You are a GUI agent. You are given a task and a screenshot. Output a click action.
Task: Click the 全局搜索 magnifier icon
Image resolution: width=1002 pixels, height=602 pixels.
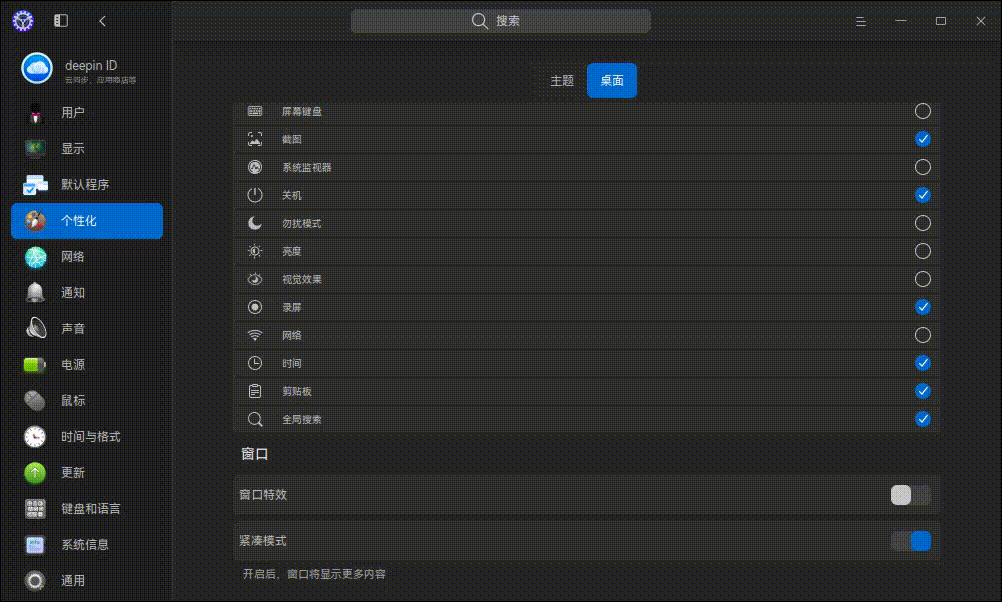[255, 419]
